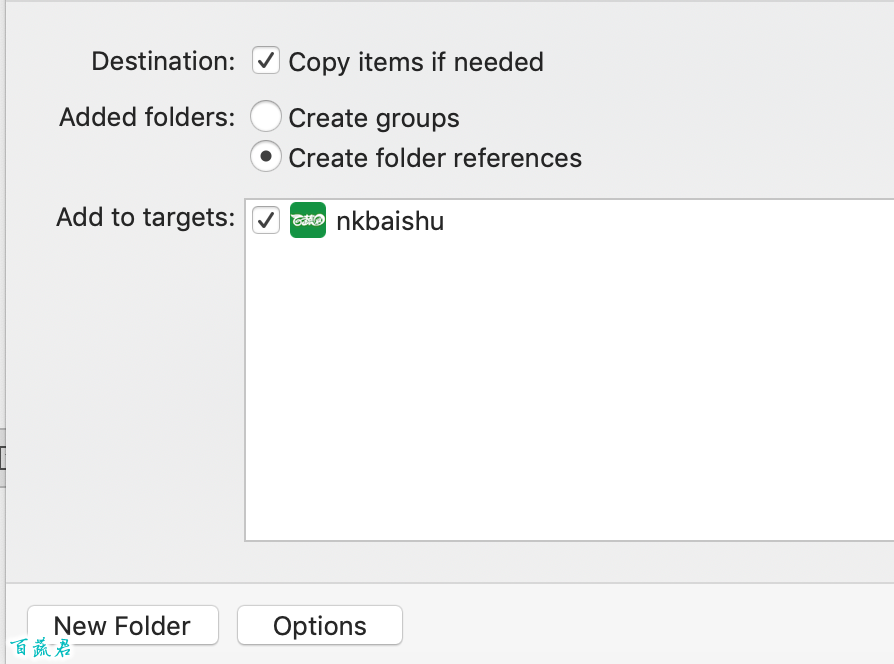Uncheck the nkbaishu target checkbox
This screenshot has width=894, height=664.
tap(266, 220)
